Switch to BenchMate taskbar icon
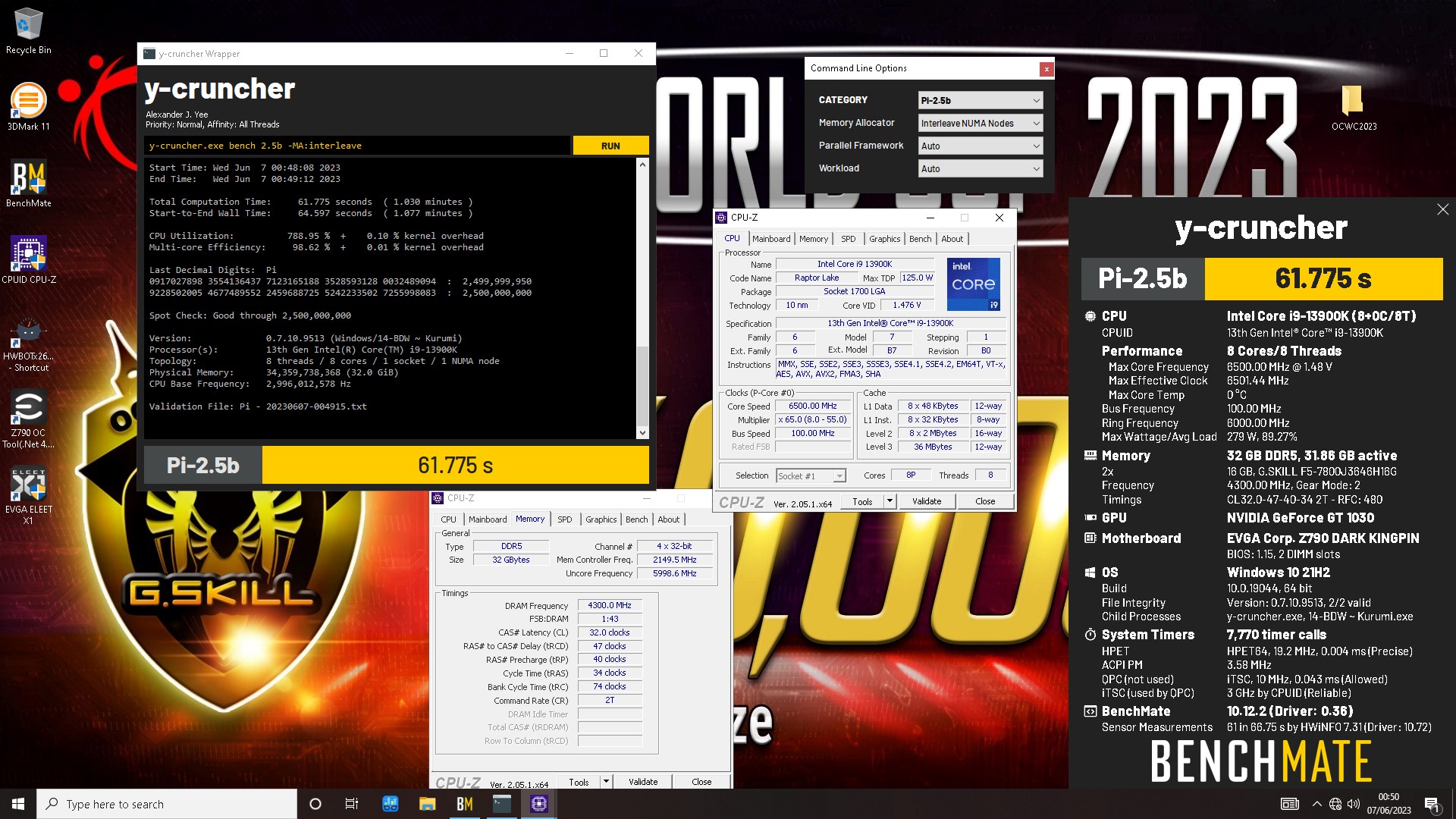 pyautogui.click(x=465, y=804)
